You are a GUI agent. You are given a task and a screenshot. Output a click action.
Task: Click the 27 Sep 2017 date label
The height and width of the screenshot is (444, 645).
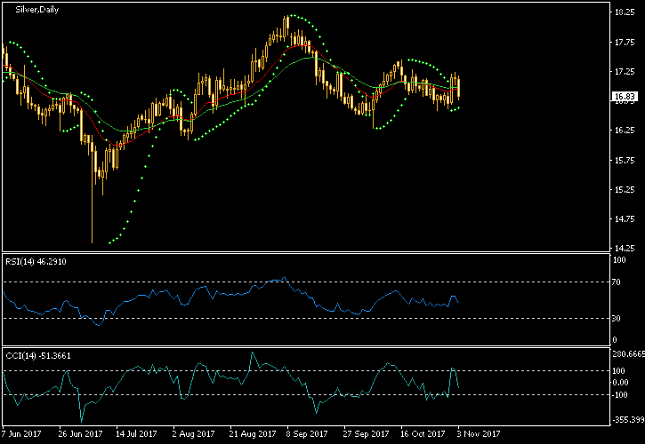(366, 434)
